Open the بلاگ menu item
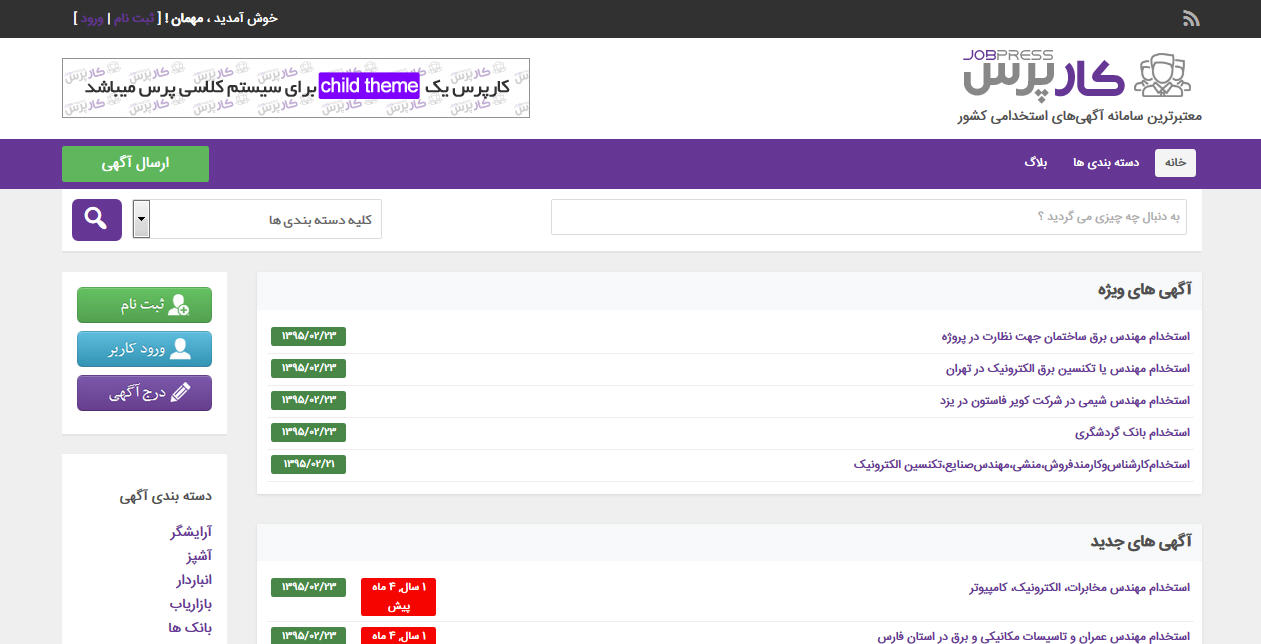Image resolution: width=1261 pixels, height=644 pixels. pos(1035,163)
